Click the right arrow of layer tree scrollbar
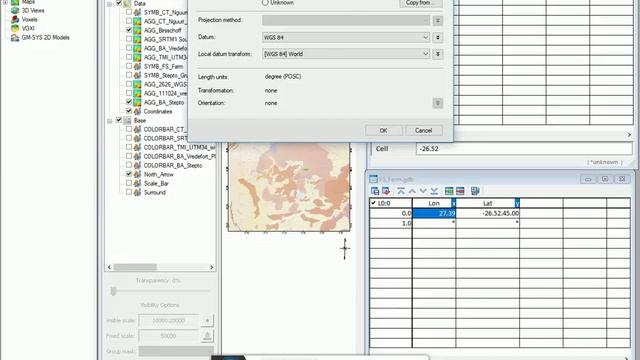The width and height of the screenshot is (640, 360). (x=211, y=267)
